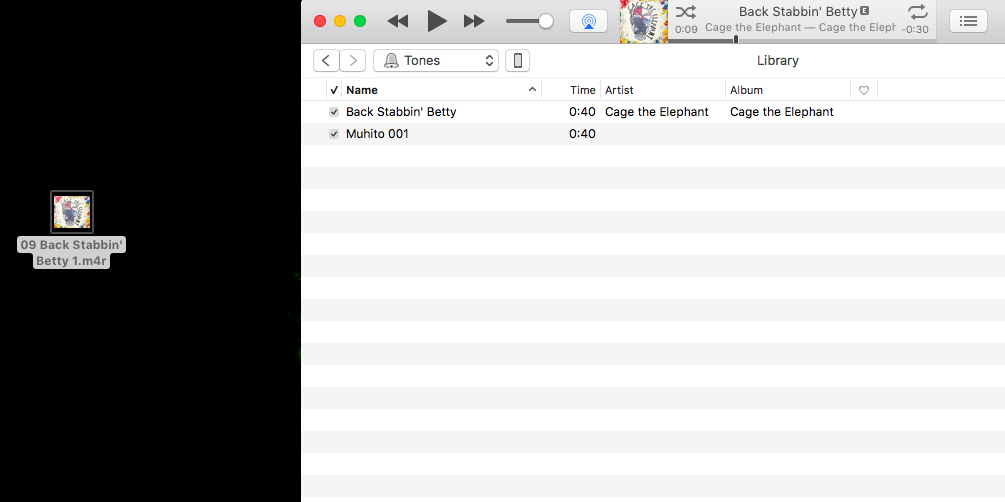The height and width of the screenshot is (502, 1005).
Task: Uncheck the Muhito 001 tone
Action: (x=334, y=134)
